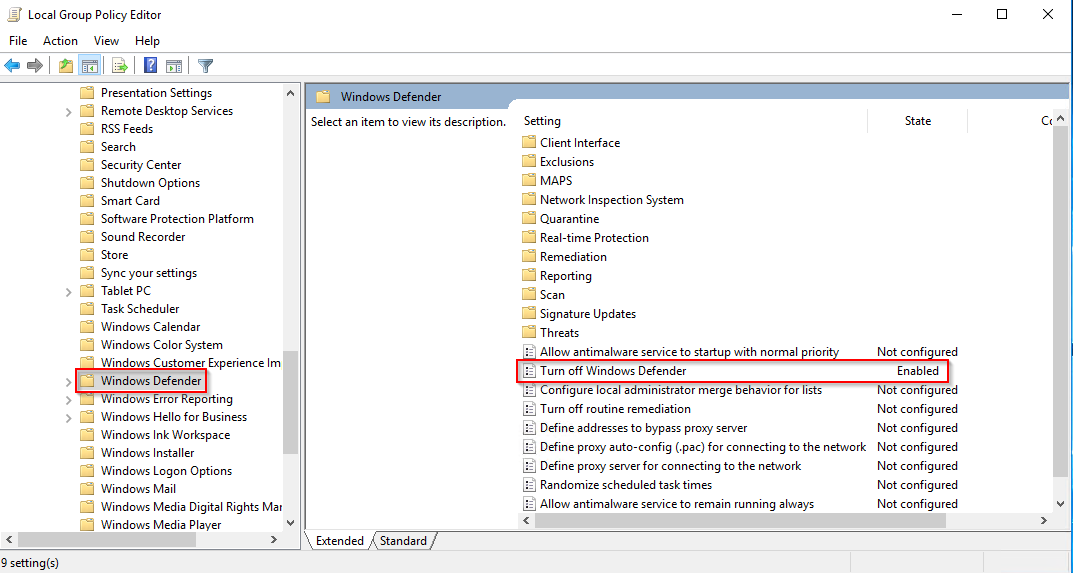
Task: Select the Windows Ink Workspace folder
Action: click(165, 435)
